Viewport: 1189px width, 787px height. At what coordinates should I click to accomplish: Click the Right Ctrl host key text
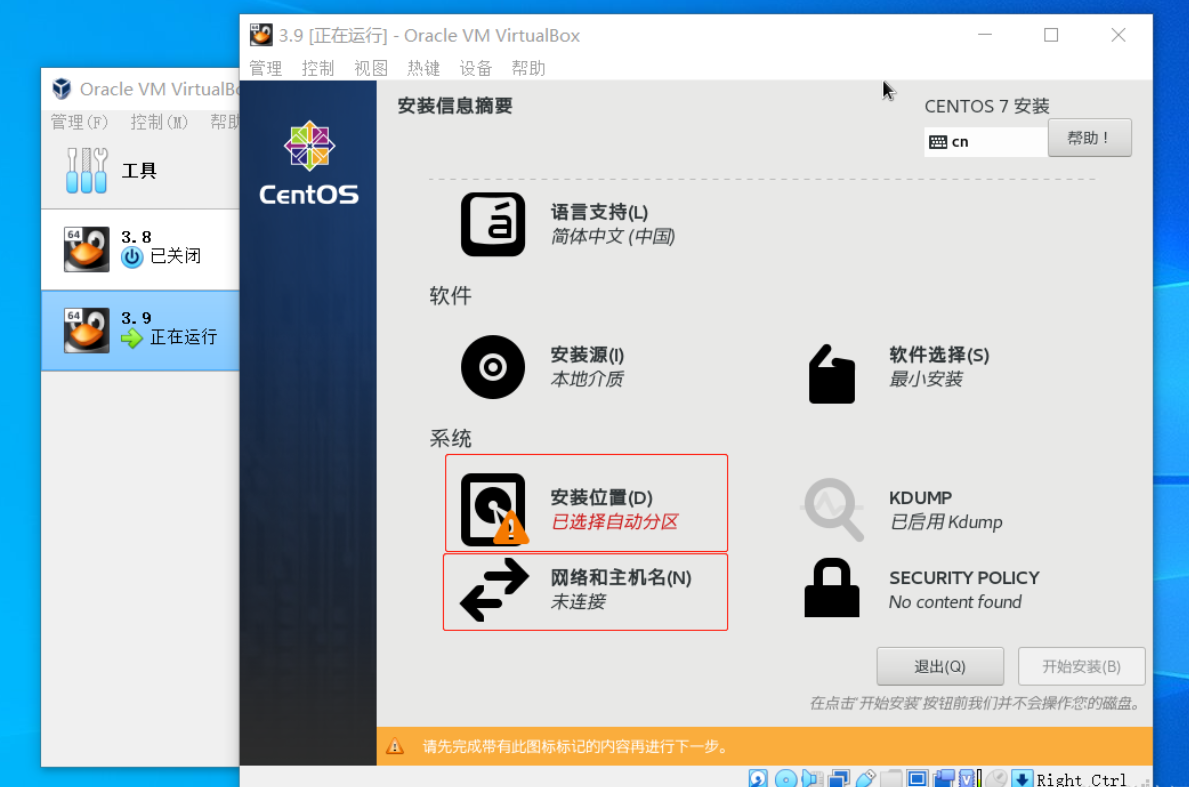pos(1081,779)
